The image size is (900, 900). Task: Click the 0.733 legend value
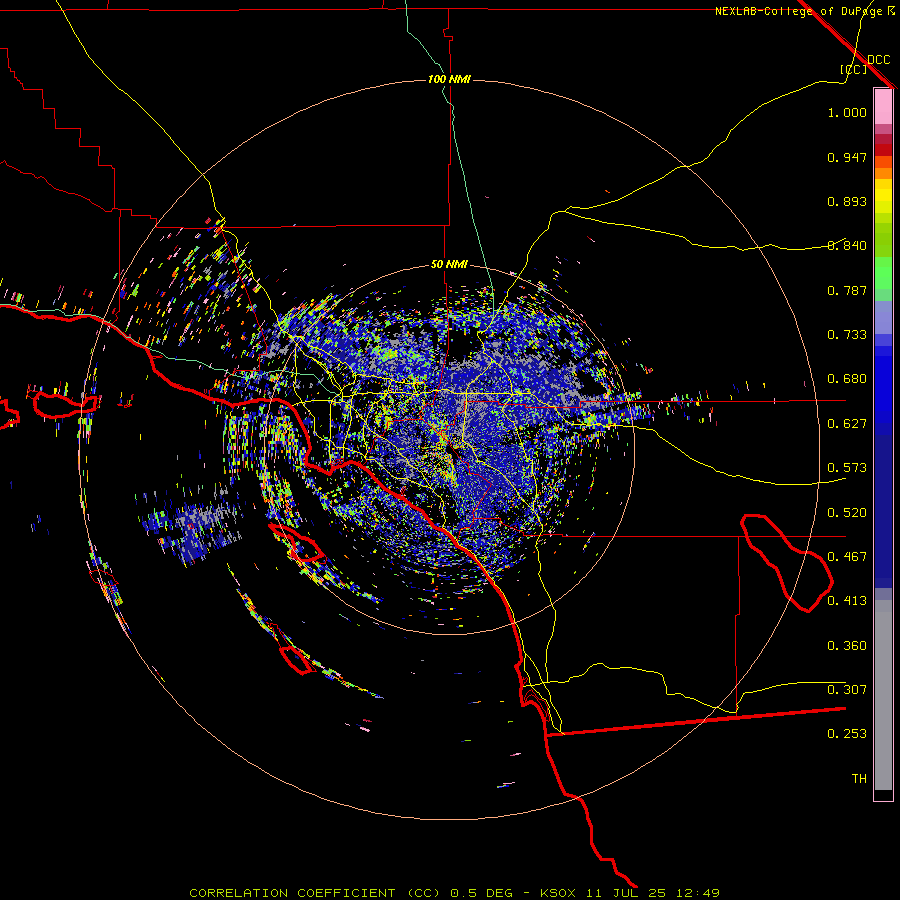(x=847, y=335)
